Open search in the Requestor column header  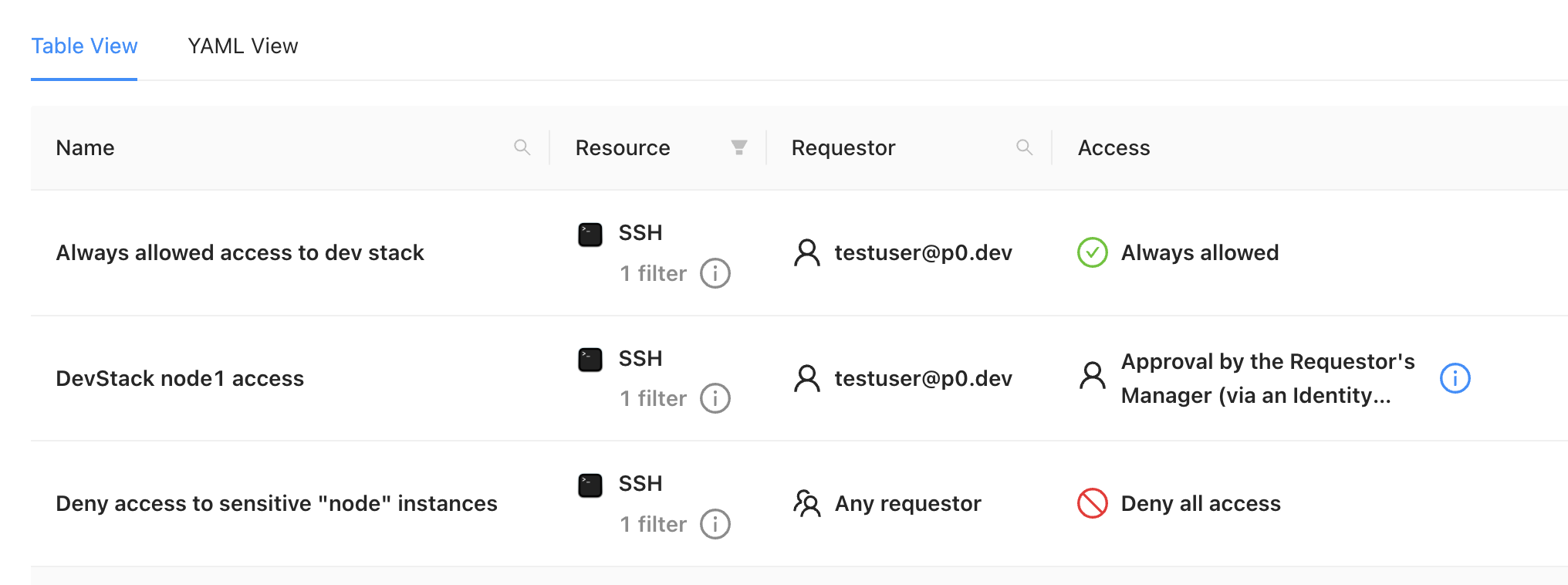pos(1024,147)
